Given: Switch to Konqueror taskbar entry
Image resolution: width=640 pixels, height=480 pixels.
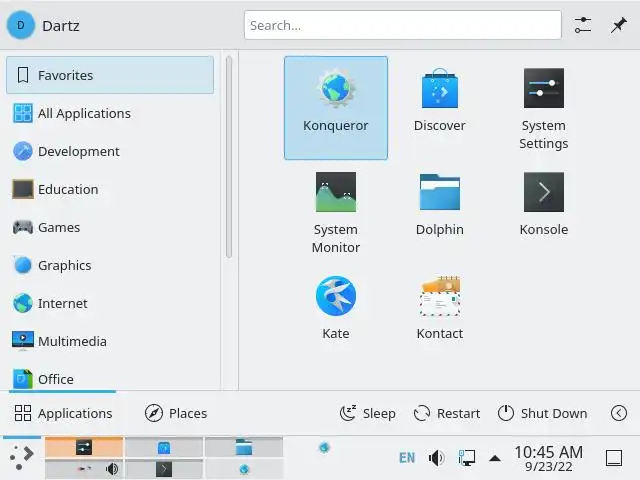Looking at the screenshot, I should (244, 469).
